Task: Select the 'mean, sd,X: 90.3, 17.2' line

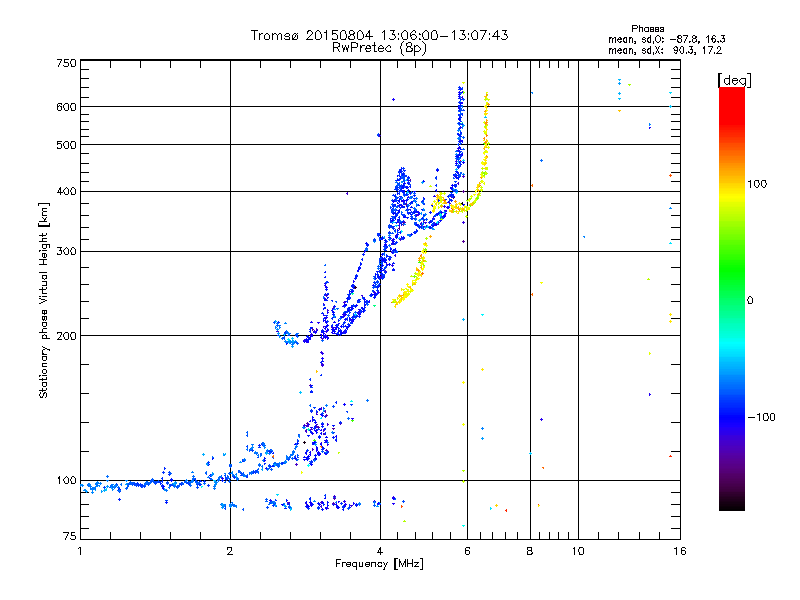Action: point(665,51)
